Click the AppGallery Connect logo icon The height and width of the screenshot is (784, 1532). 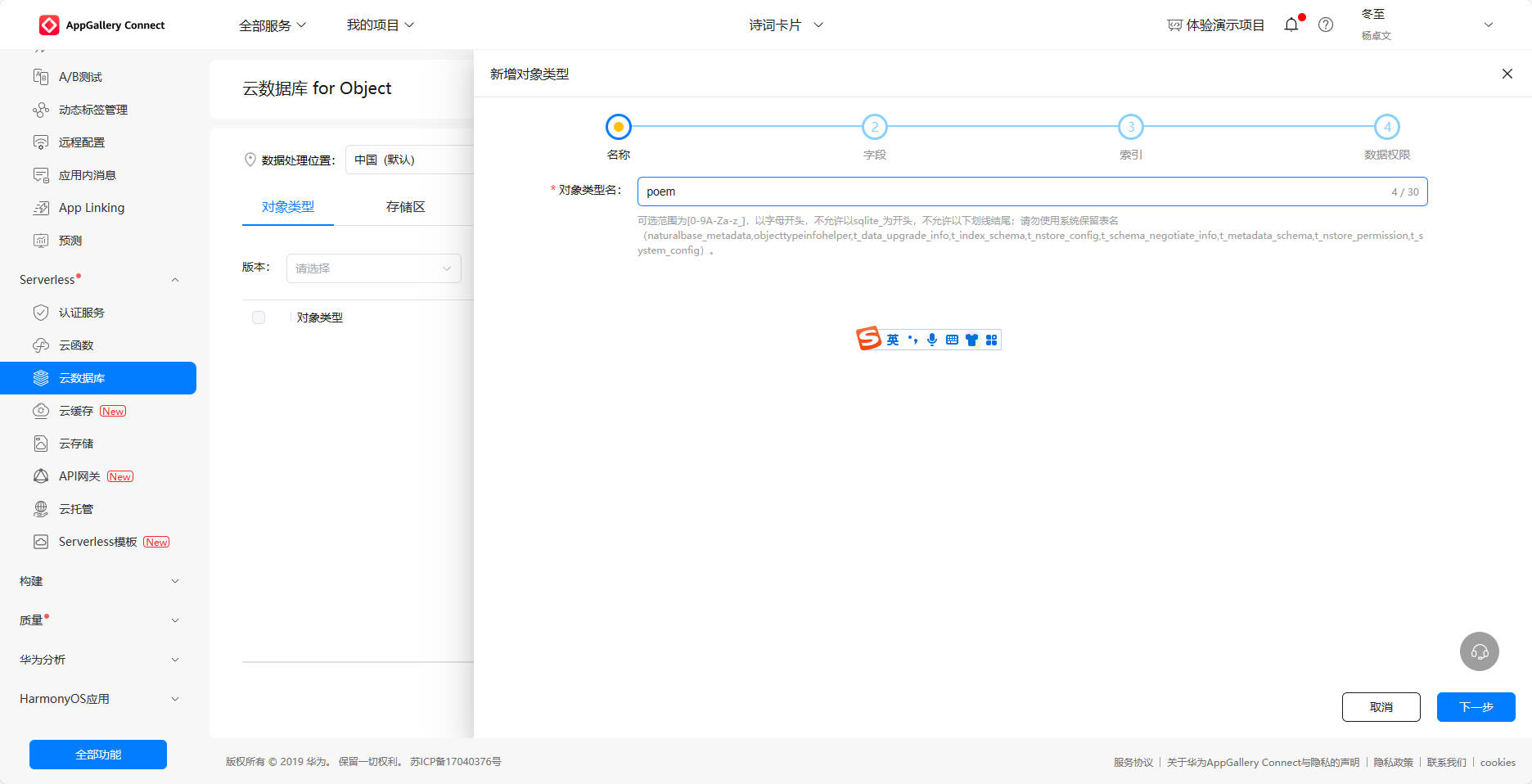[x=49, y=25]
